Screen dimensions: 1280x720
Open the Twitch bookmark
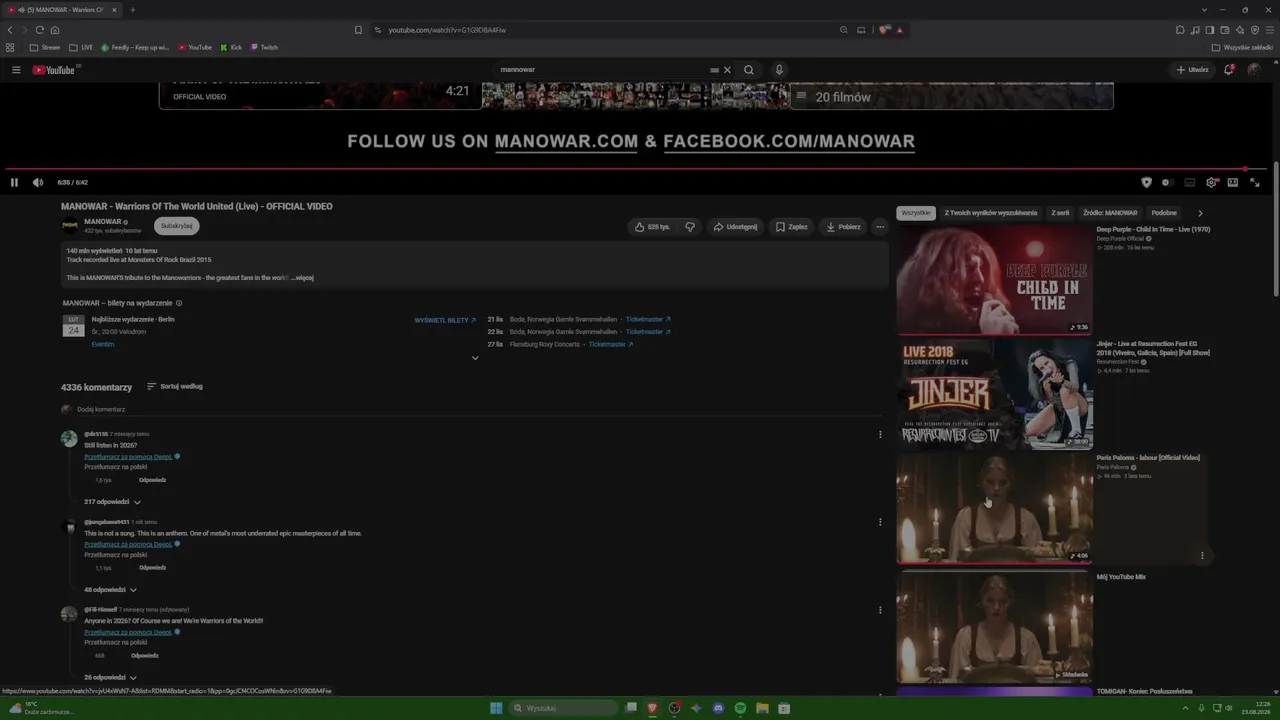[x=264, y=47]
